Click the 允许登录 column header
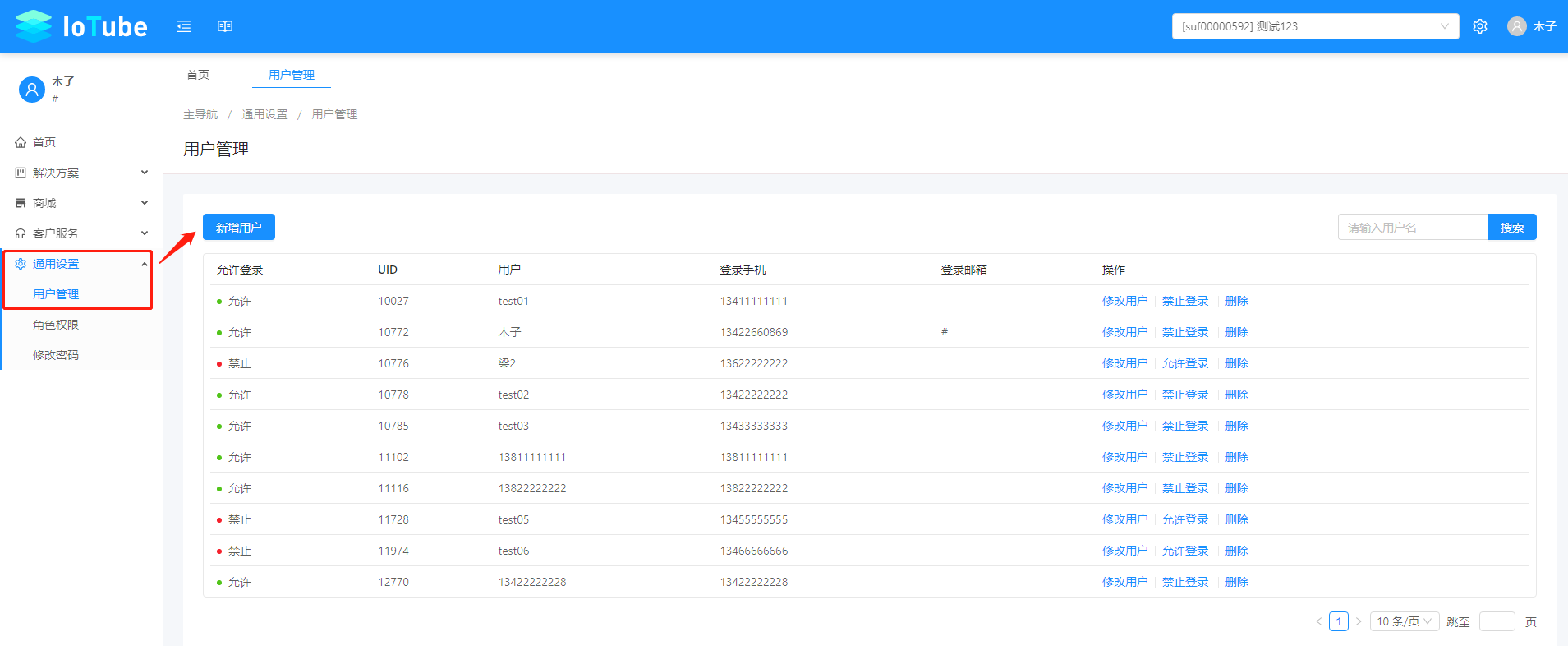Screen dimensions: 1568x646 click(x=240, y=270)
